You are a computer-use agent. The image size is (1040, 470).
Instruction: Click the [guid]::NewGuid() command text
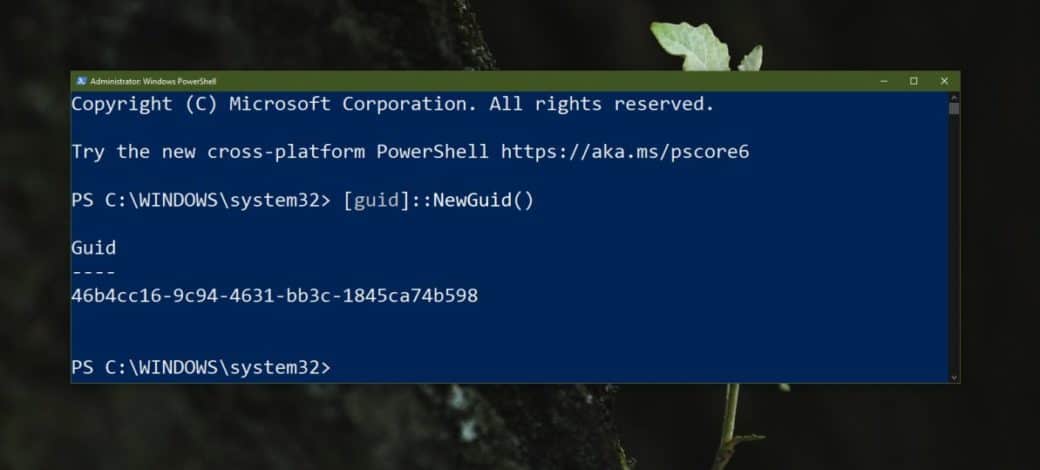(x=438, y=200)
